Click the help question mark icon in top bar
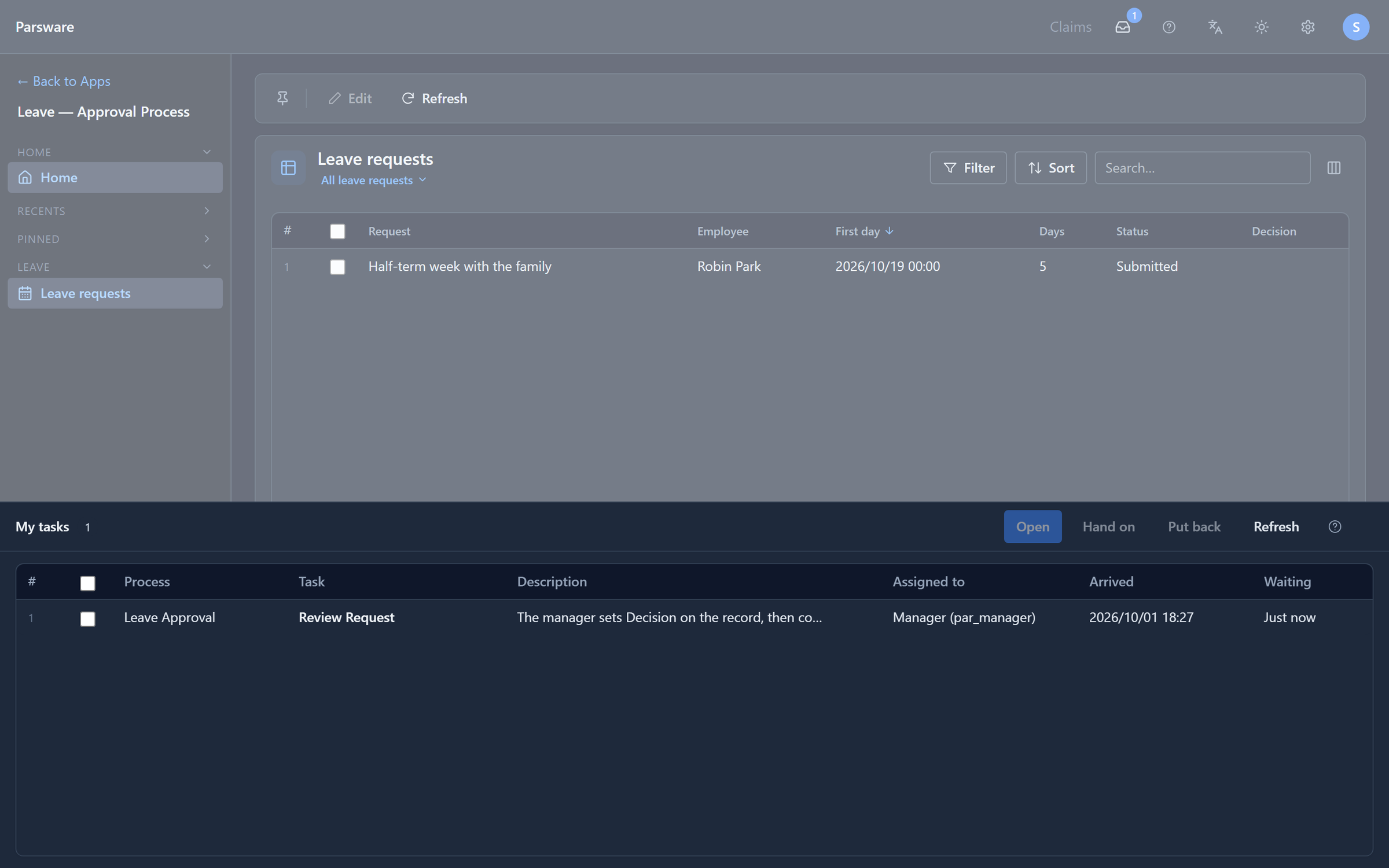Screen dimensions: 1389x868 (1169, 27)
